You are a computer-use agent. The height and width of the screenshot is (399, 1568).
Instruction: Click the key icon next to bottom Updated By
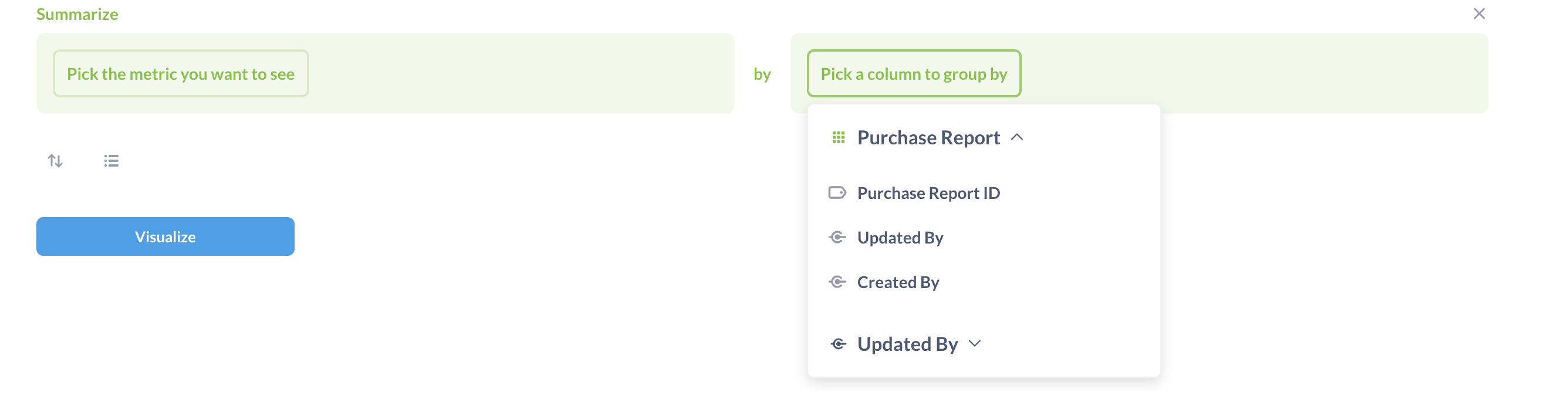click(x=838, y=344)
